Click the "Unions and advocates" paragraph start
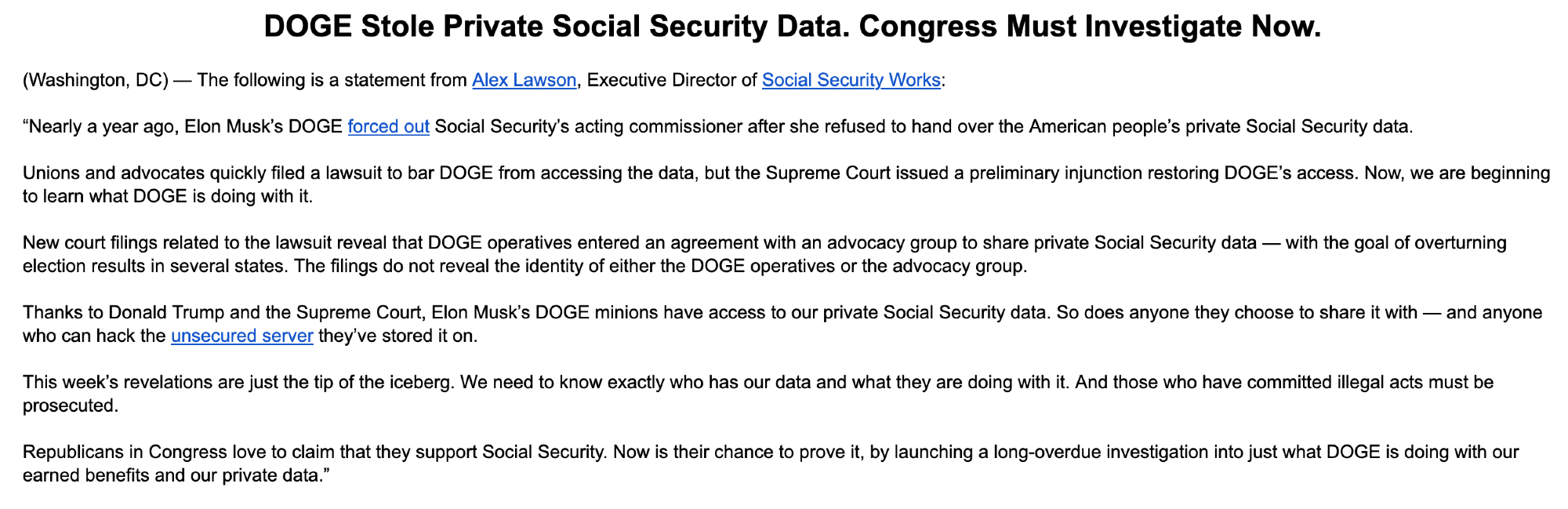Viewport: 1568px width, 509px height. (100, 173)
